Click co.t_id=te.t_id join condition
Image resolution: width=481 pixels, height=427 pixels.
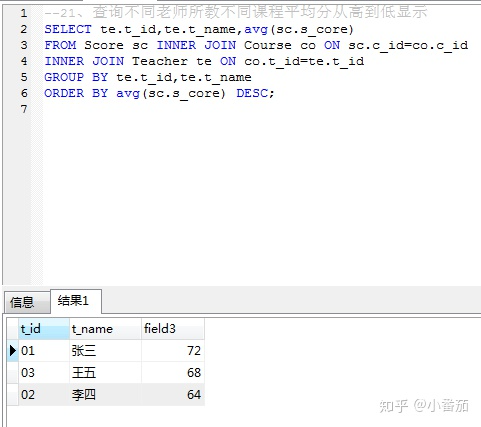point(304,61)
